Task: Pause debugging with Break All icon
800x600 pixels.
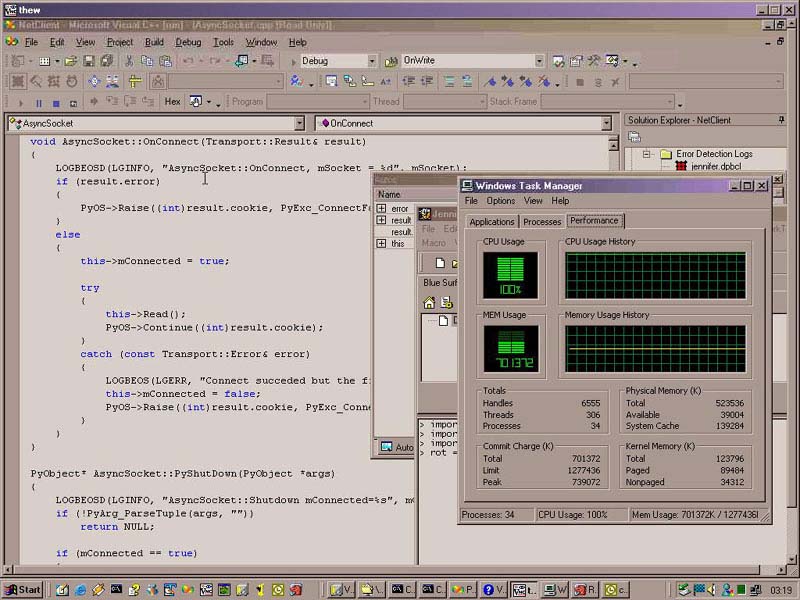Action: (39, 103)
